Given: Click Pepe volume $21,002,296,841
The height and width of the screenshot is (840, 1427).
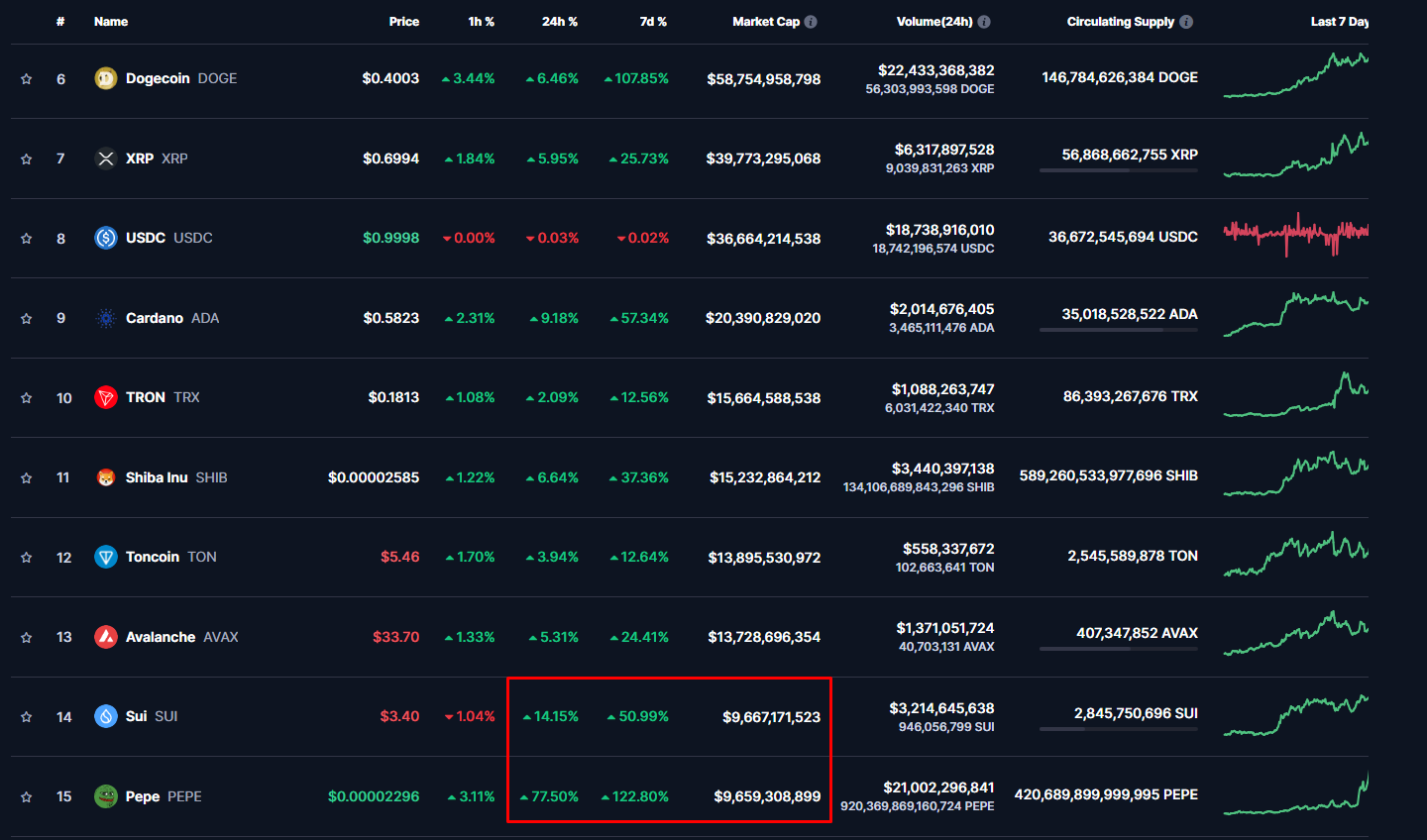Looking at the screenshot, I should [938, 787].
